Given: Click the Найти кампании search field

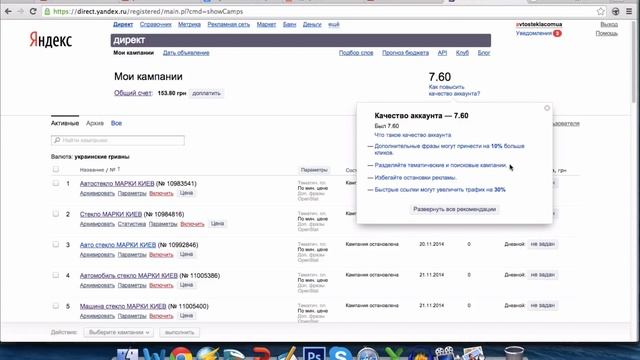Looking at the screenshot, I should click(118, 140).
